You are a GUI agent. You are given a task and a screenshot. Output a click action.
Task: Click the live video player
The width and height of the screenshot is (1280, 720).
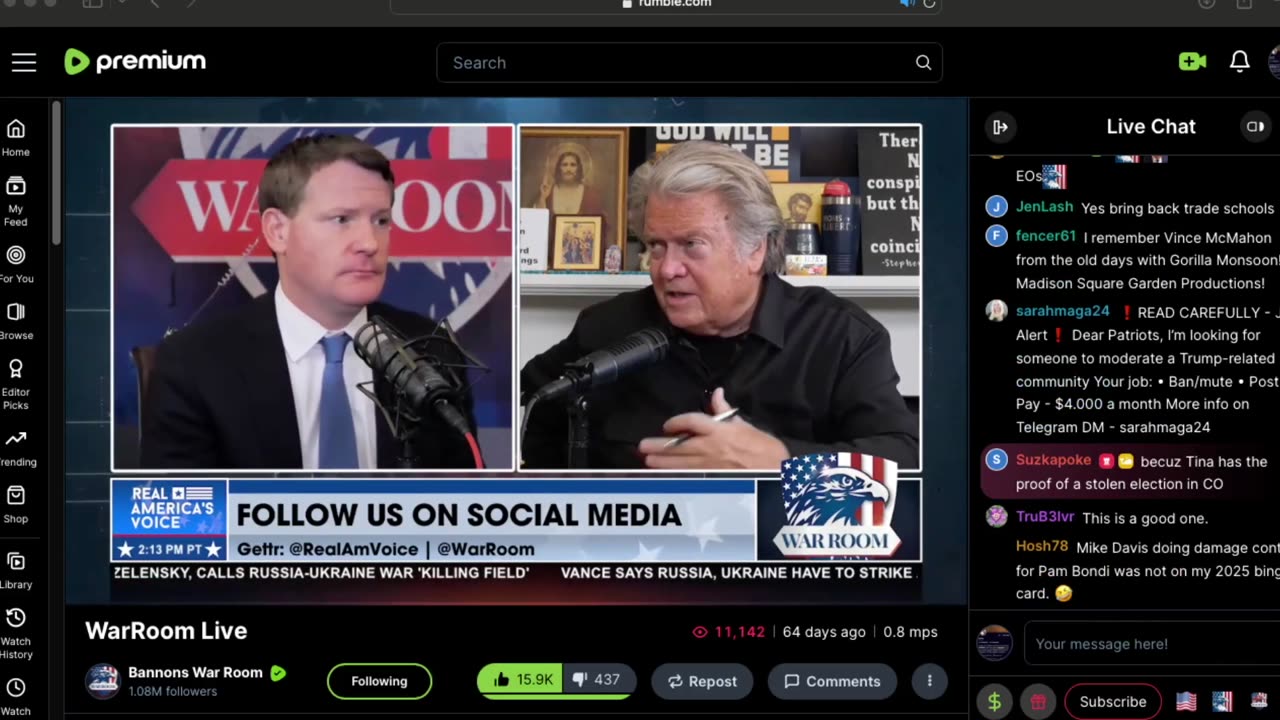coord(516,350)
